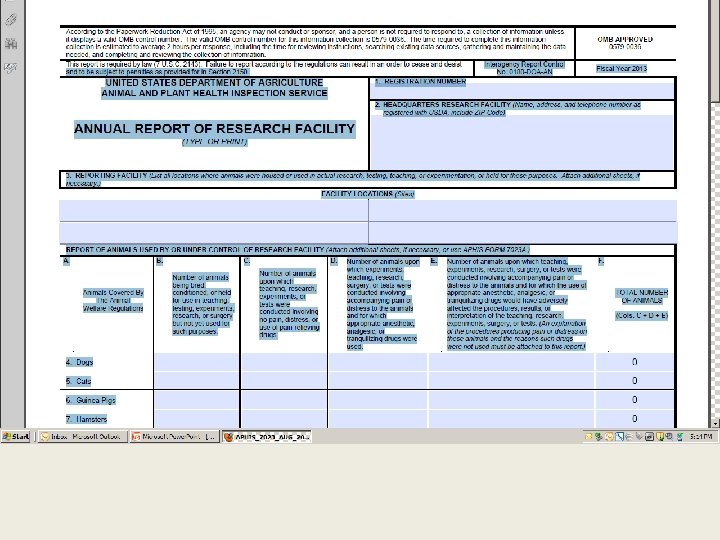
Task: Click the Windows Start button
Action: [16, 436]
